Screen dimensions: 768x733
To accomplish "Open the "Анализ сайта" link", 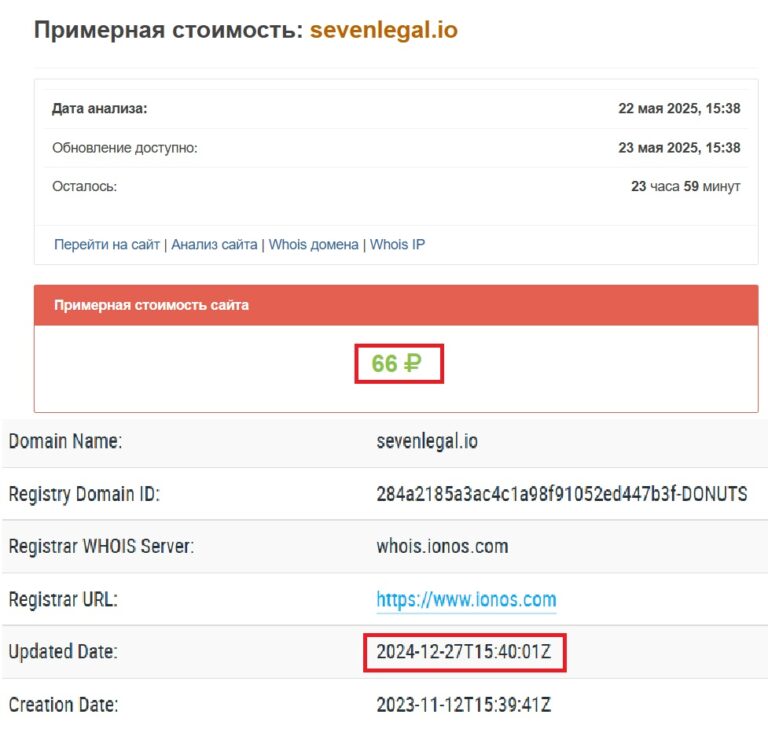I will (214, 244).
